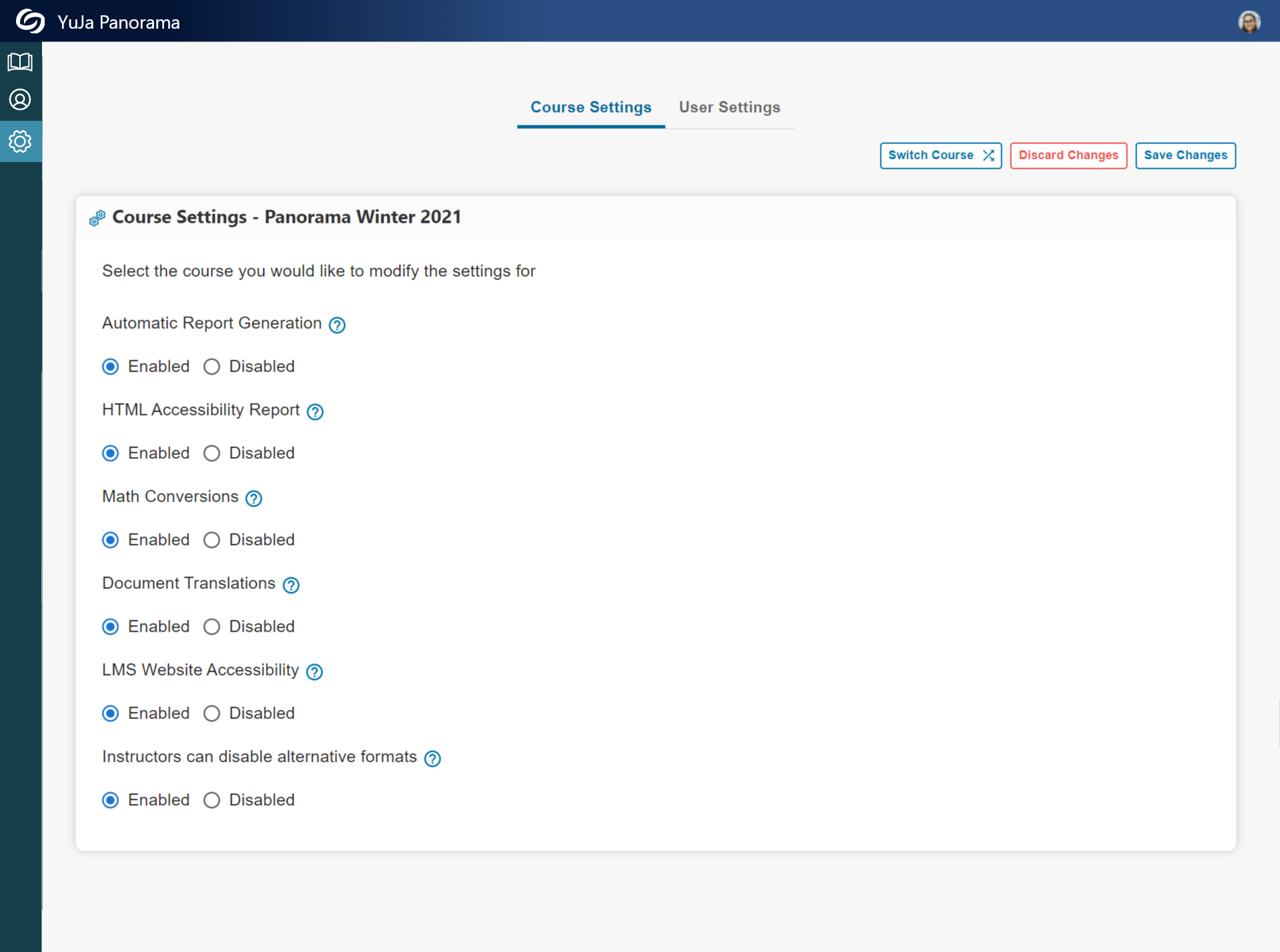The height and width of the screenshot is (952, 1280).
Task: Show help for HTML Accessibility Report
Action: tap(315, 412)
